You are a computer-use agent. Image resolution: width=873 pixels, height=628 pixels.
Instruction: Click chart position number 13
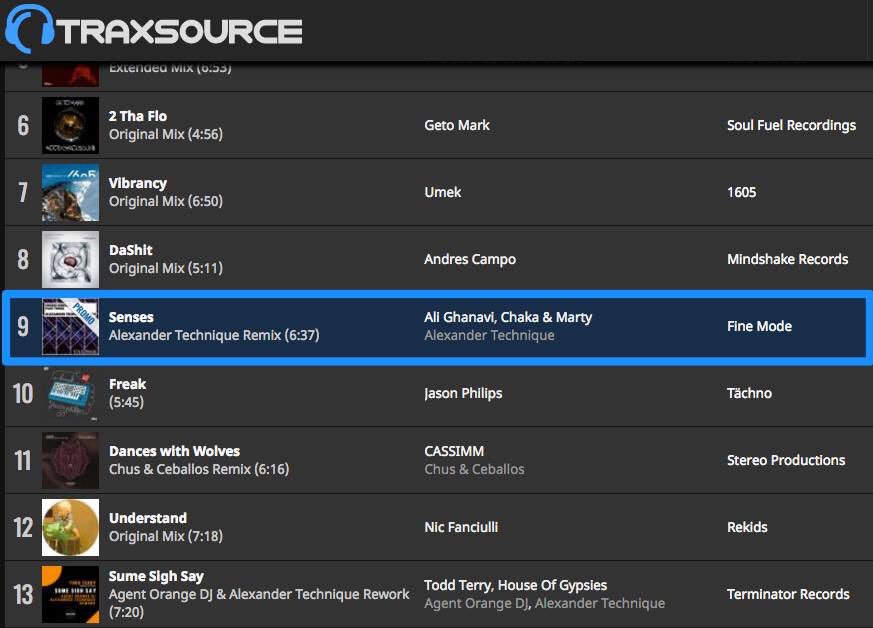23,594
